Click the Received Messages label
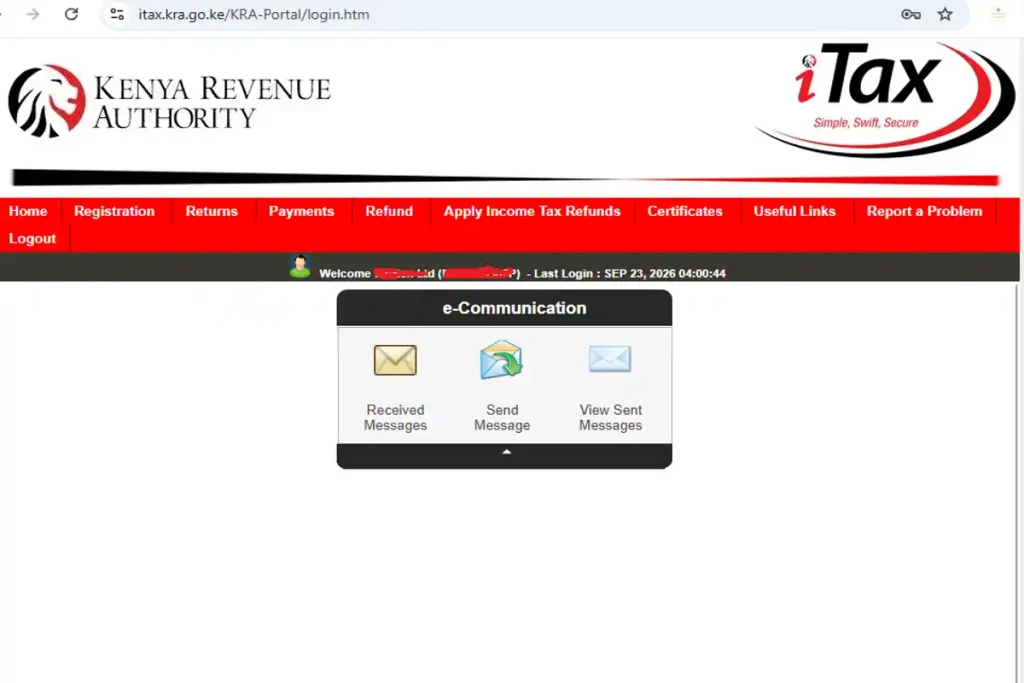The height and width of the screenshot is (683, 1024). [395, 417]
